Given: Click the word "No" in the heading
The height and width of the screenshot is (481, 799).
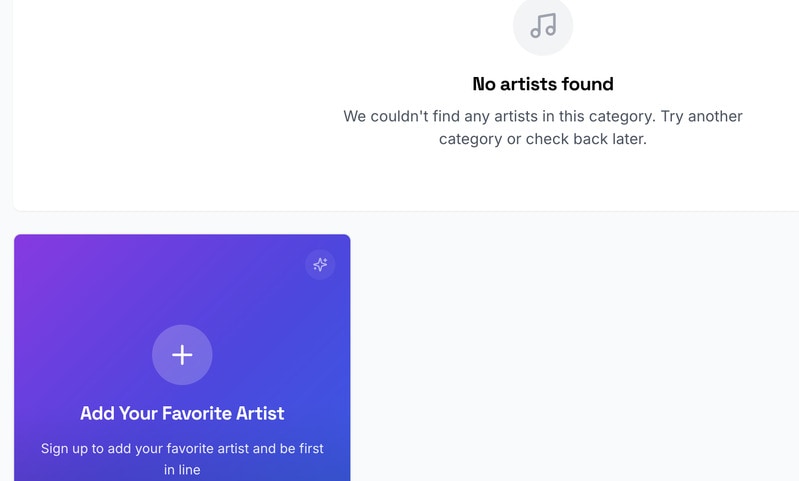Looking at the screenshot, I should tap(485, 84).
